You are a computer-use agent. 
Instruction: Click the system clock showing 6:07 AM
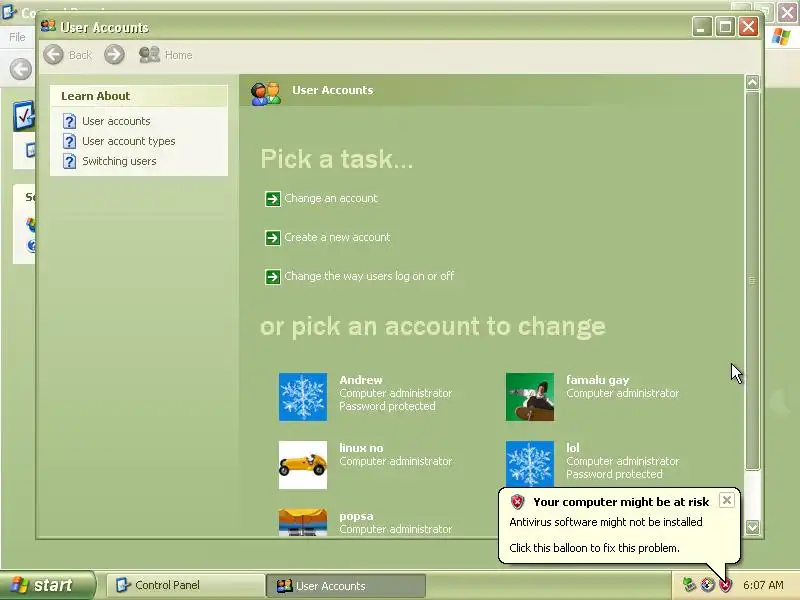pos(763,585)
